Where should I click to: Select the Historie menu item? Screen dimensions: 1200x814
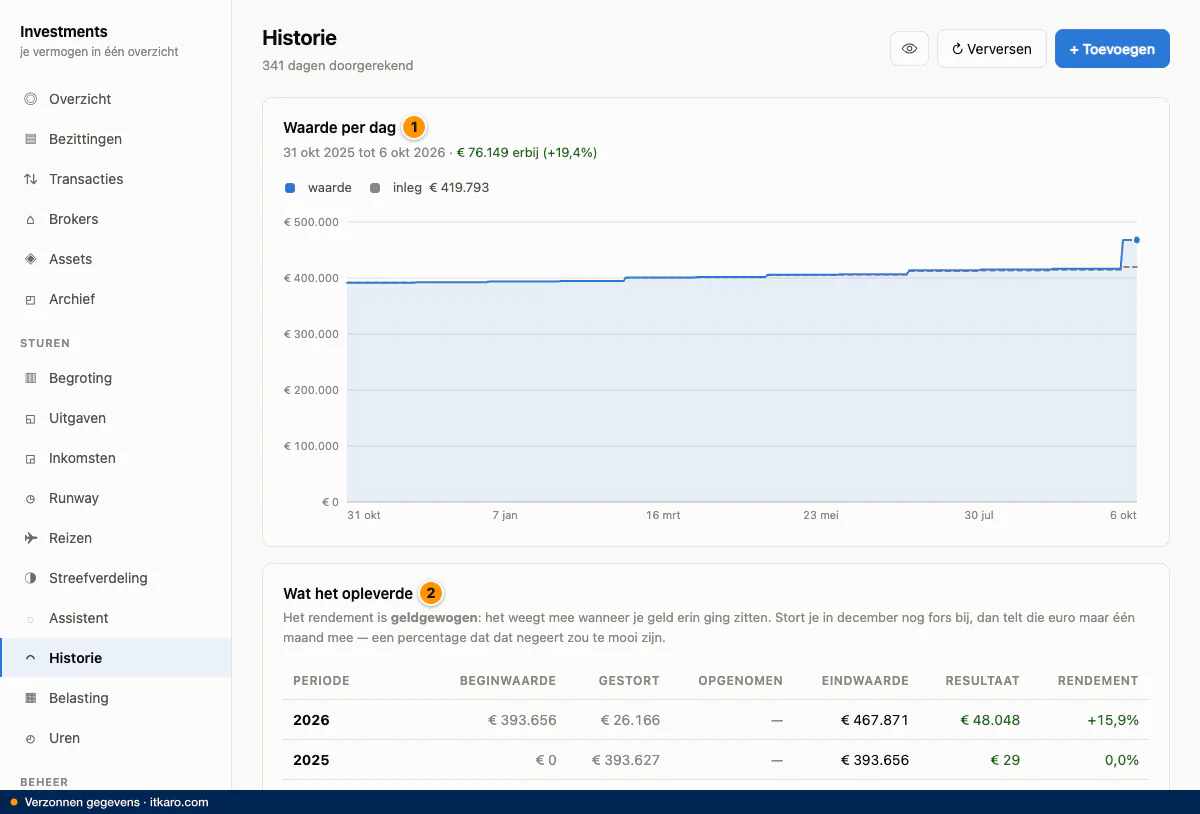[x=116, y=658]
